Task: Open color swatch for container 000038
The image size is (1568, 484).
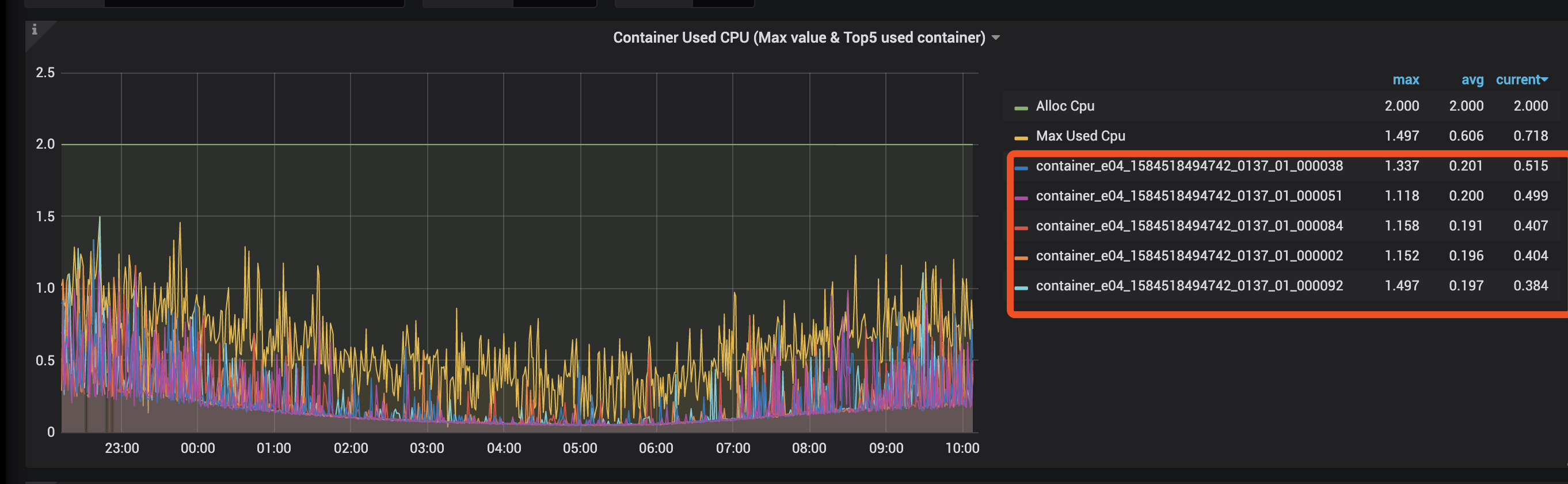Action: 1021,168
